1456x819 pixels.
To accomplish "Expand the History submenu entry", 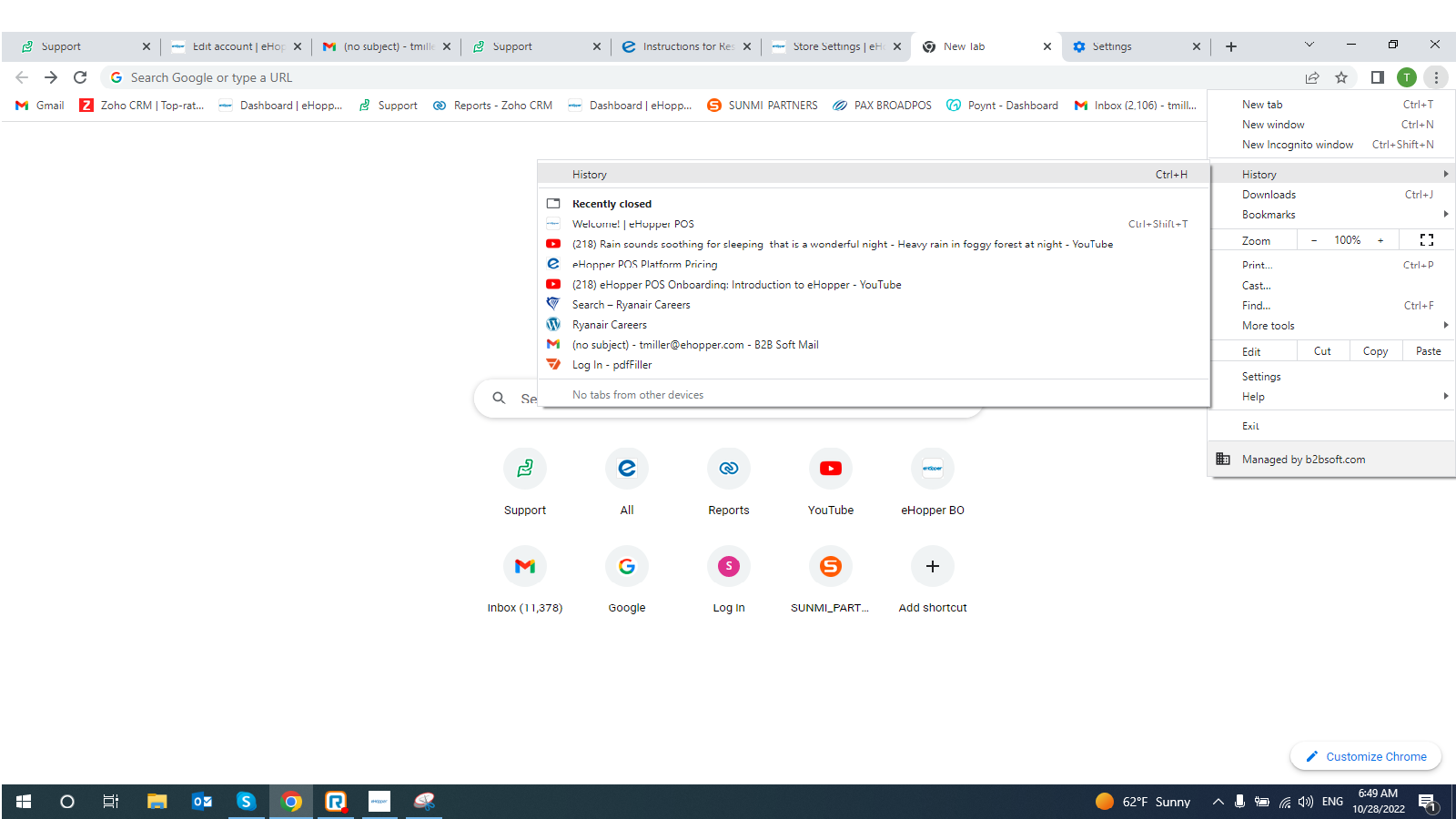I will click(1333, 174).
